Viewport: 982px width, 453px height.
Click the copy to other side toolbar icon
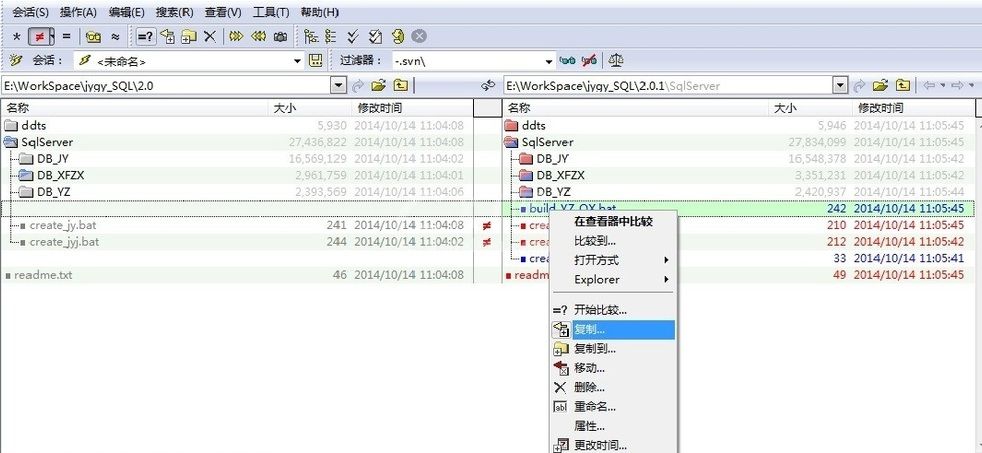(167, 36)
